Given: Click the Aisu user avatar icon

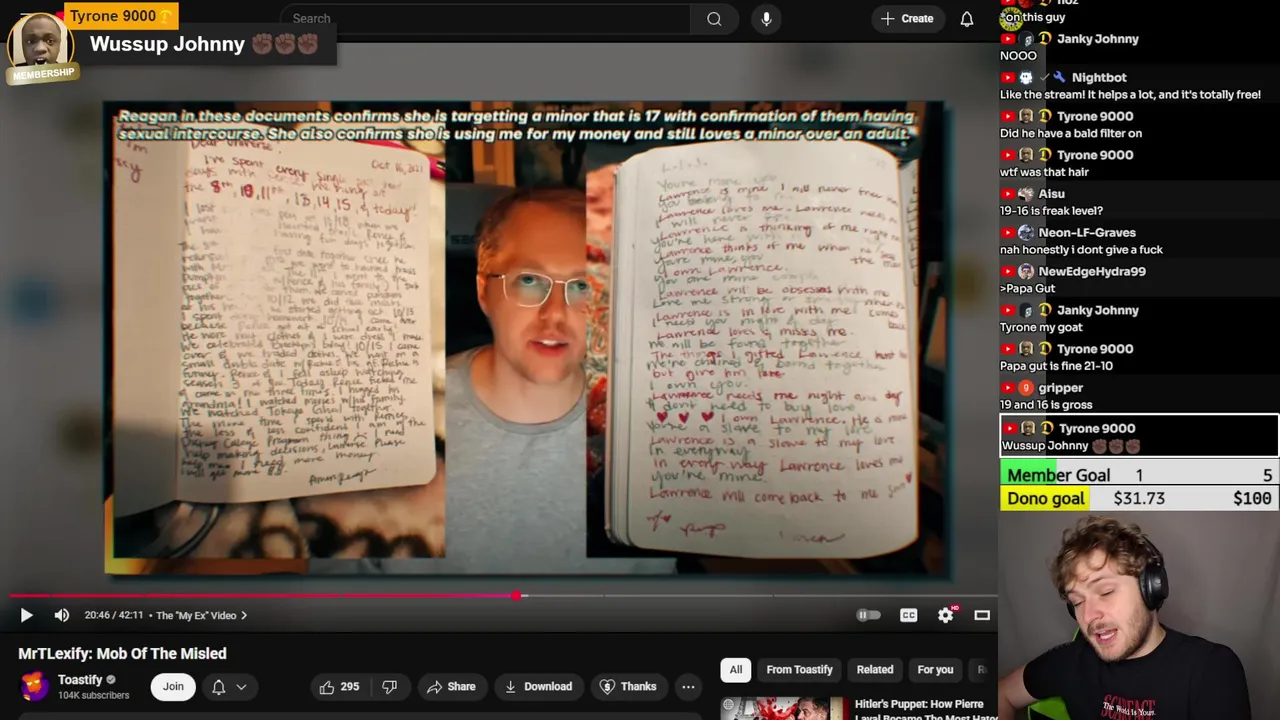Looking at the screenshot, I should pyautogui.click(x=1025, y=194).
